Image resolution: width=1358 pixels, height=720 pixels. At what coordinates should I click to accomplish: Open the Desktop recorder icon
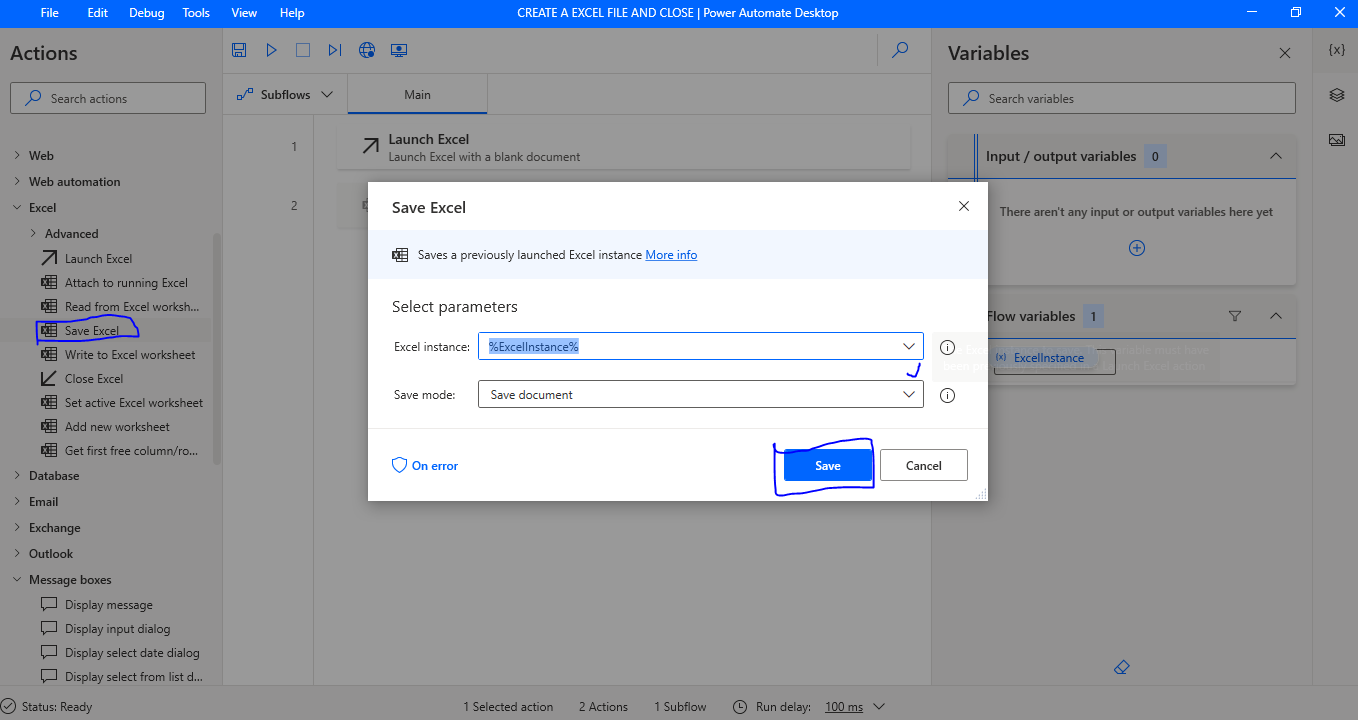(398, 49)
